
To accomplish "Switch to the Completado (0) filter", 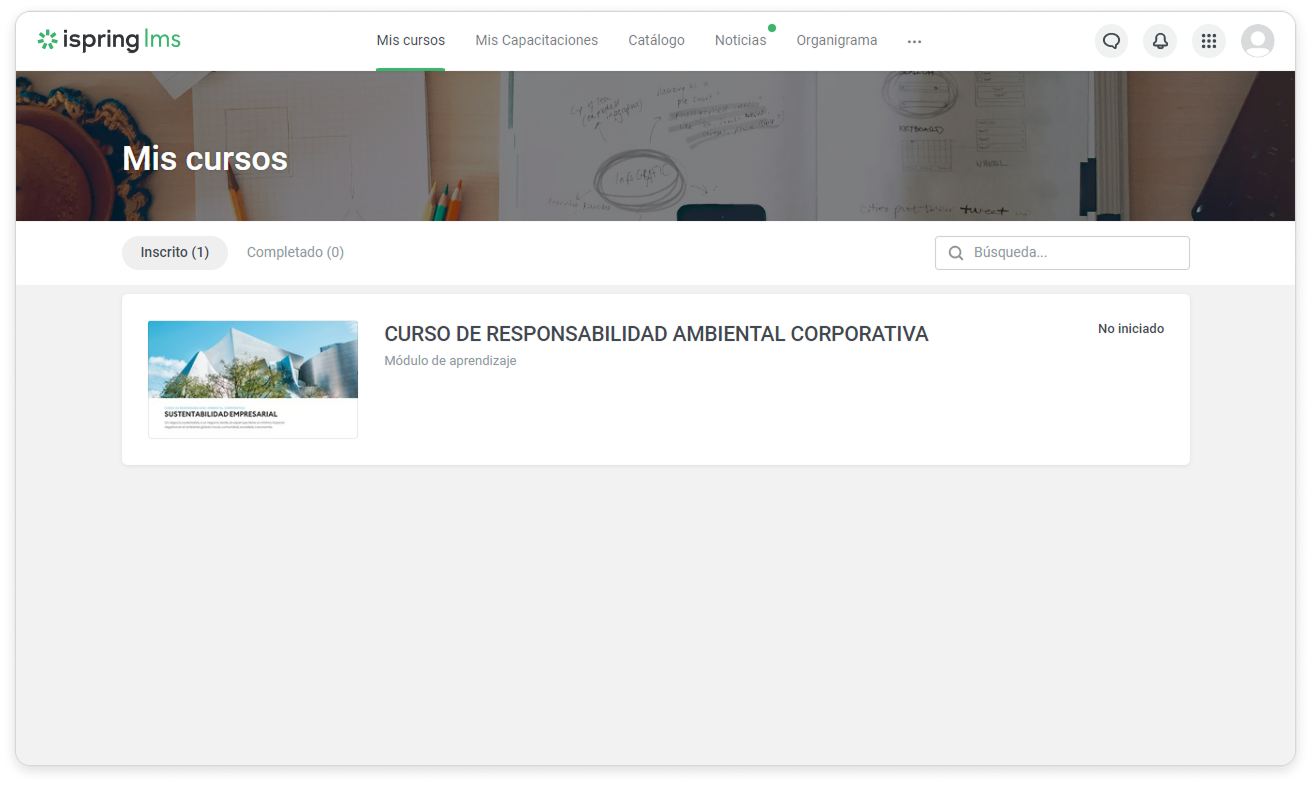I will pyautogui.click(x=295, y=253).
